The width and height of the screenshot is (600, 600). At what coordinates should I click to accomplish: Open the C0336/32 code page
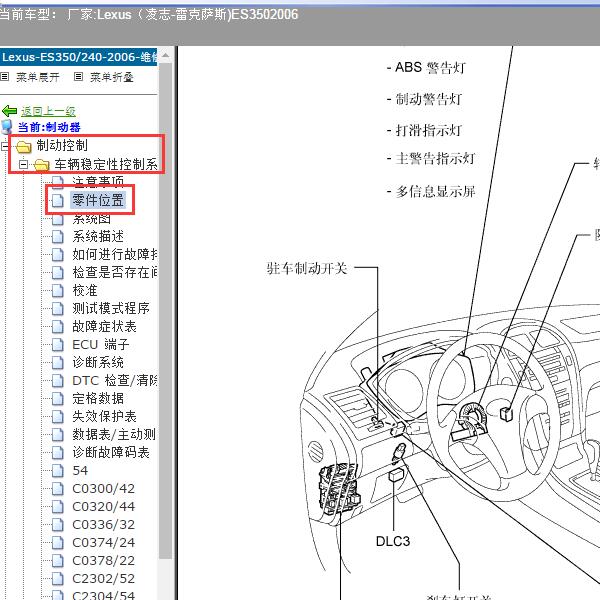point(103,525)
